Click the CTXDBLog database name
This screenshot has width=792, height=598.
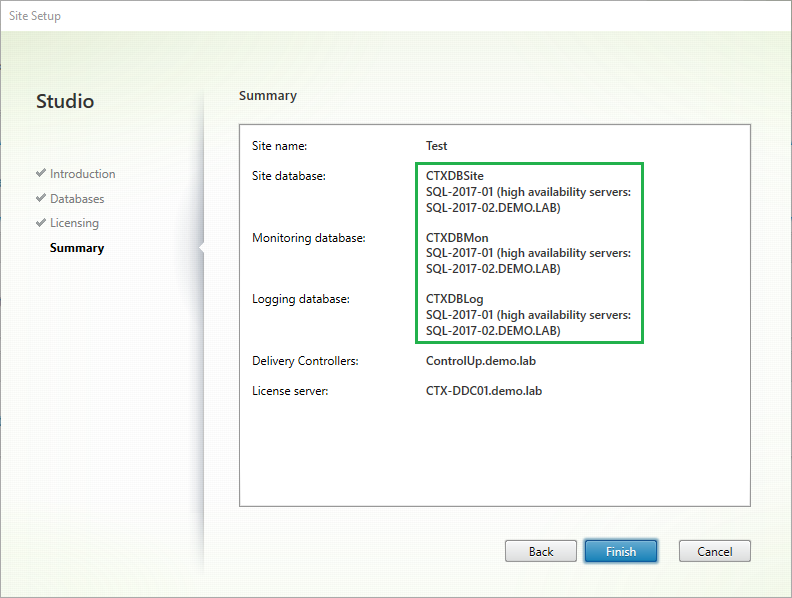pos(455,299)
